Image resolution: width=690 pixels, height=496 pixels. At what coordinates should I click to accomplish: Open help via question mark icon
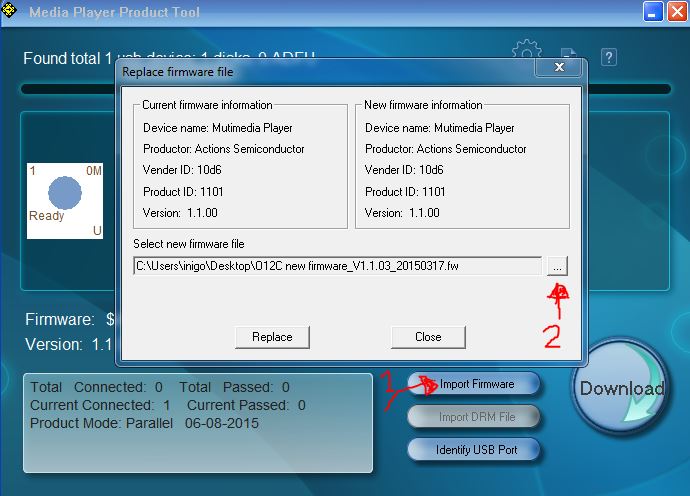click(x=607, y=57)
